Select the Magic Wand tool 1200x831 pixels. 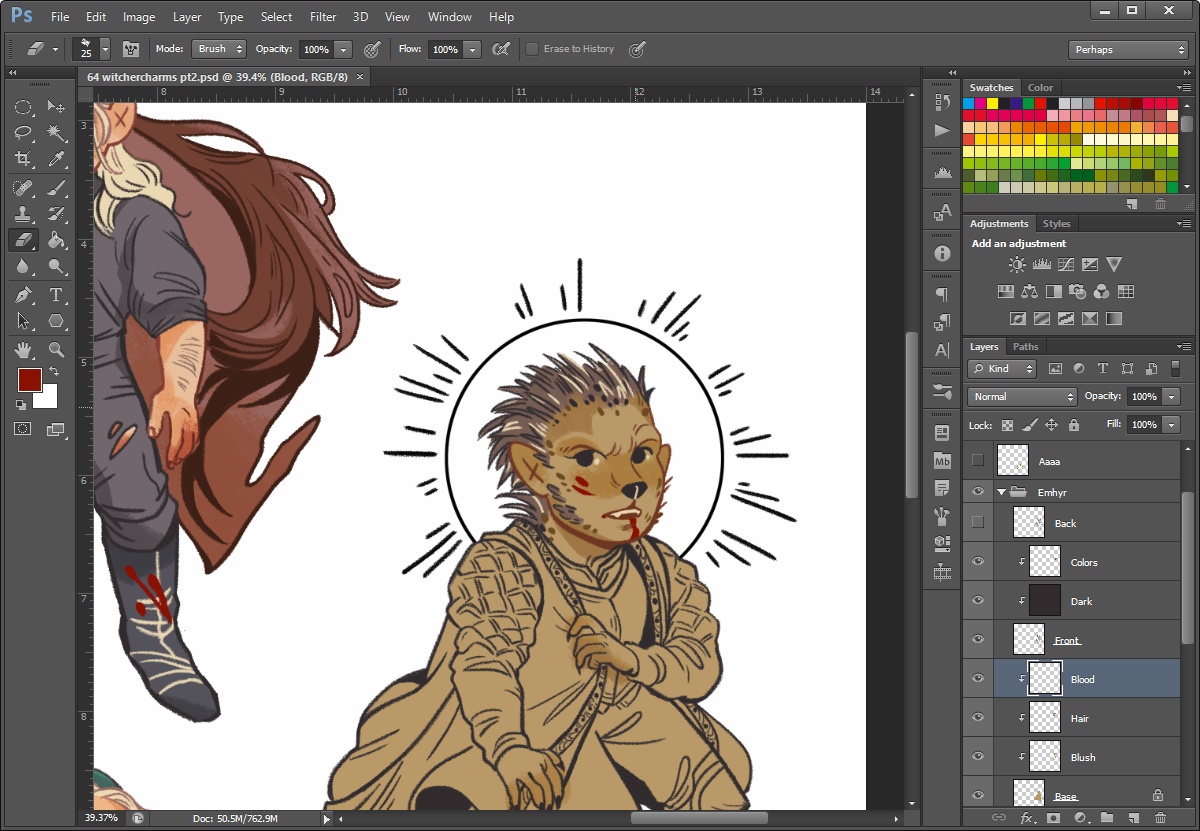(56, 133)
